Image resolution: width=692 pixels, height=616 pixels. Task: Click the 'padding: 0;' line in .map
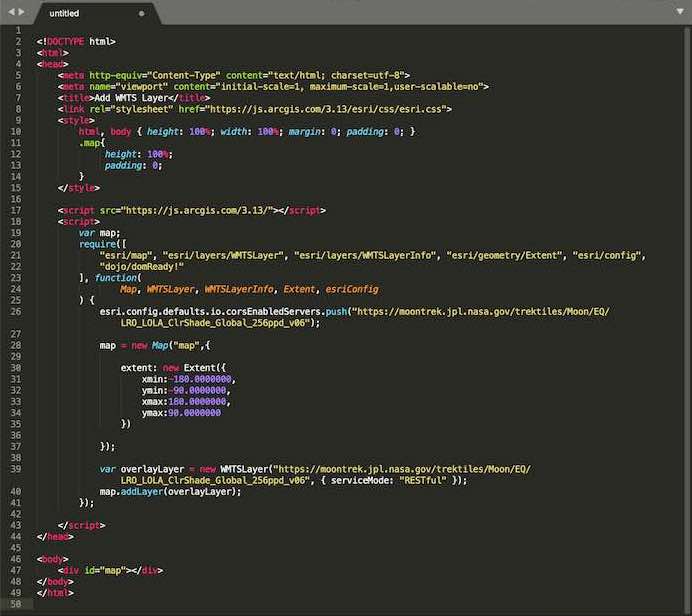click(133, 165)
